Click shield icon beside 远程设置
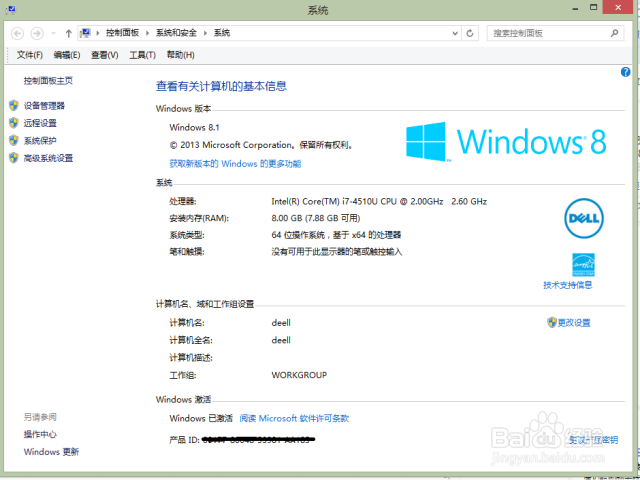The image size is (640, 480). [14, 123]
